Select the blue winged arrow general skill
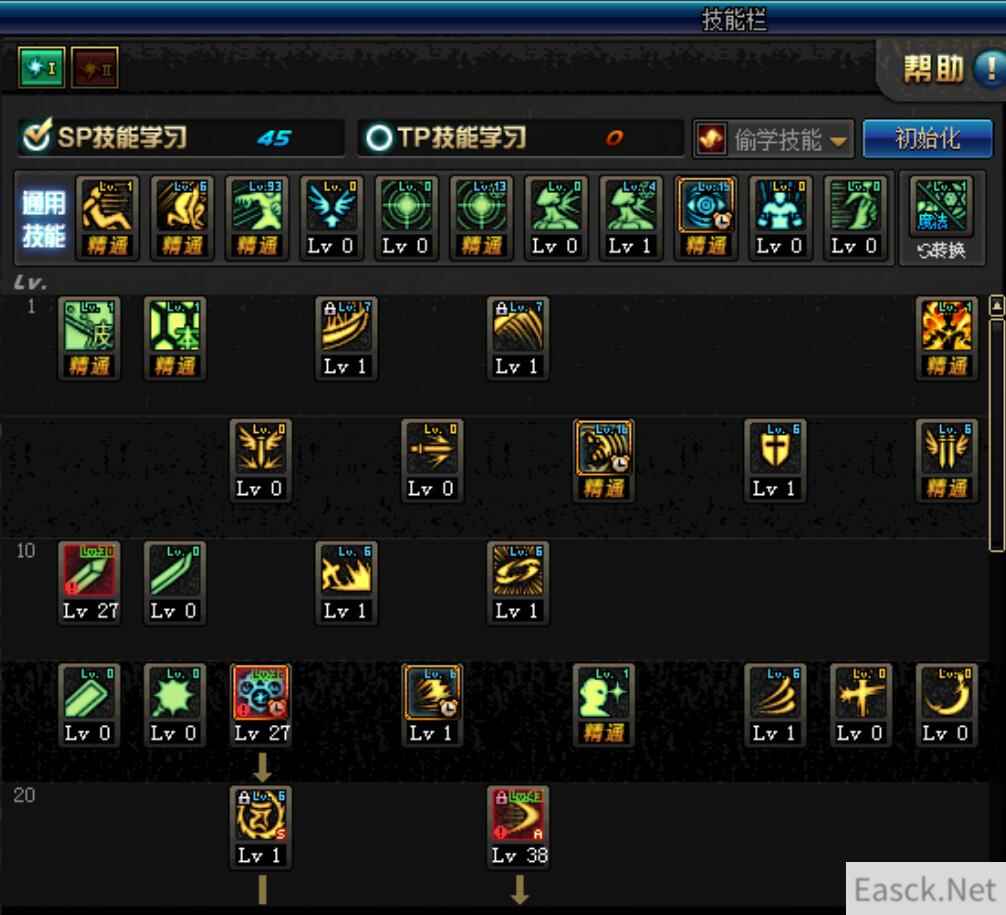 click(x=331, y=205)
